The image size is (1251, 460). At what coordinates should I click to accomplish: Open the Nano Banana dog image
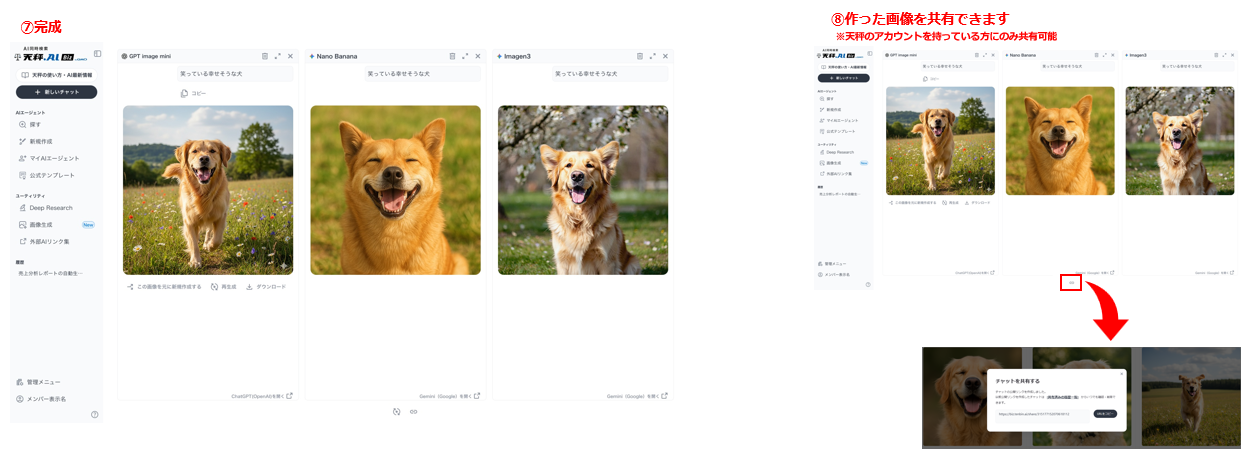coord(395,190)
